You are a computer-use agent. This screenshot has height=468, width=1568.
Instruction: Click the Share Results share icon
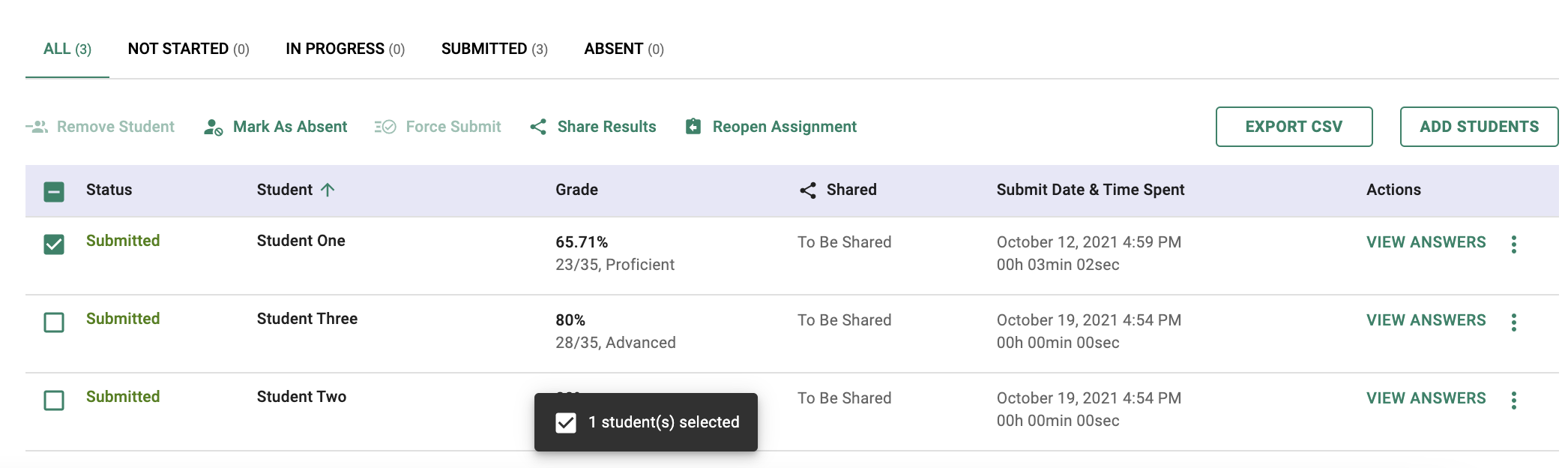tap(538, 127)
